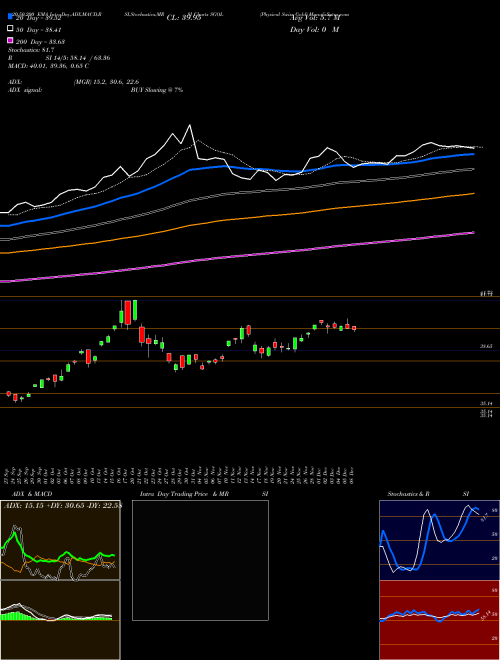The height and width of the screenshot is (660, 500).
Task: Click the 'Stochastics & R' panel title
Action: point(409,494)
